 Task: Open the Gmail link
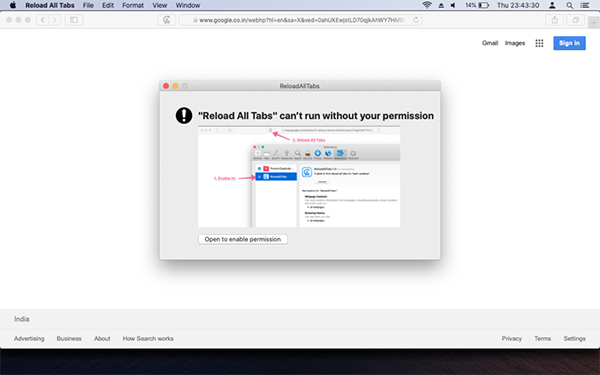[490, 43]
